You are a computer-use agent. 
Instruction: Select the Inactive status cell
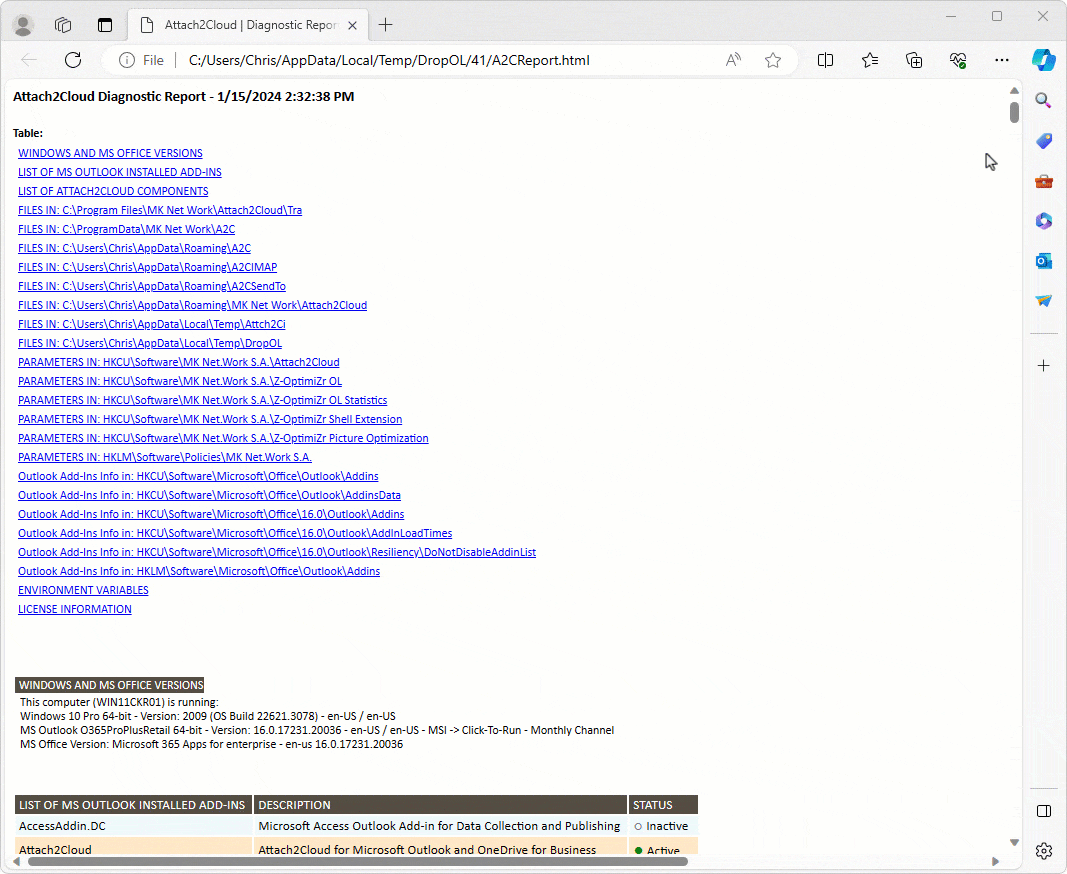click(x=663, y=826)
